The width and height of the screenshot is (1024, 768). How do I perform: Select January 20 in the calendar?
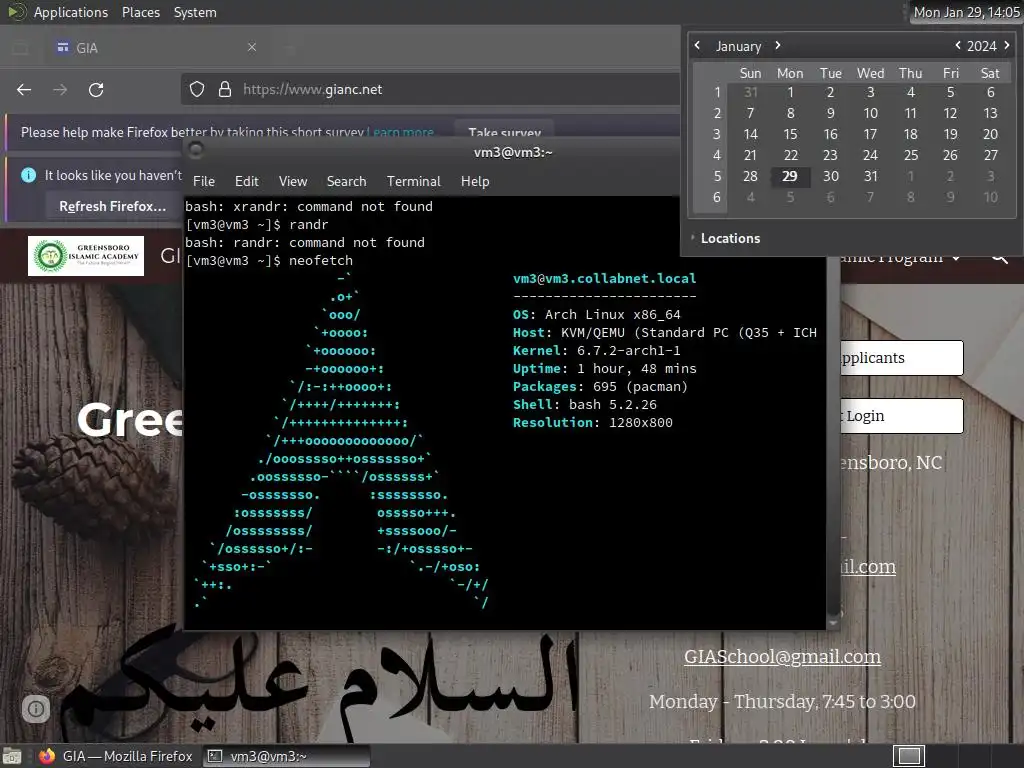tap(990, 134)
